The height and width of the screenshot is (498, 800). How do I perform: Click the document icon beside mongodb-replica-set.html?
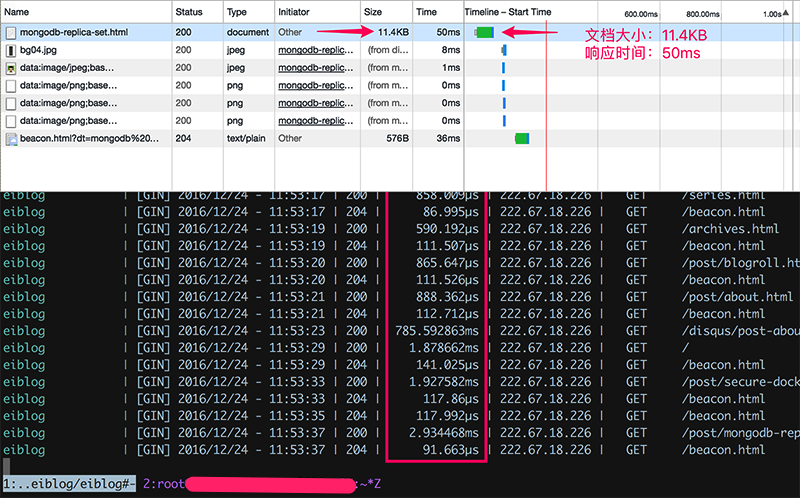click(x=11, y=33)
